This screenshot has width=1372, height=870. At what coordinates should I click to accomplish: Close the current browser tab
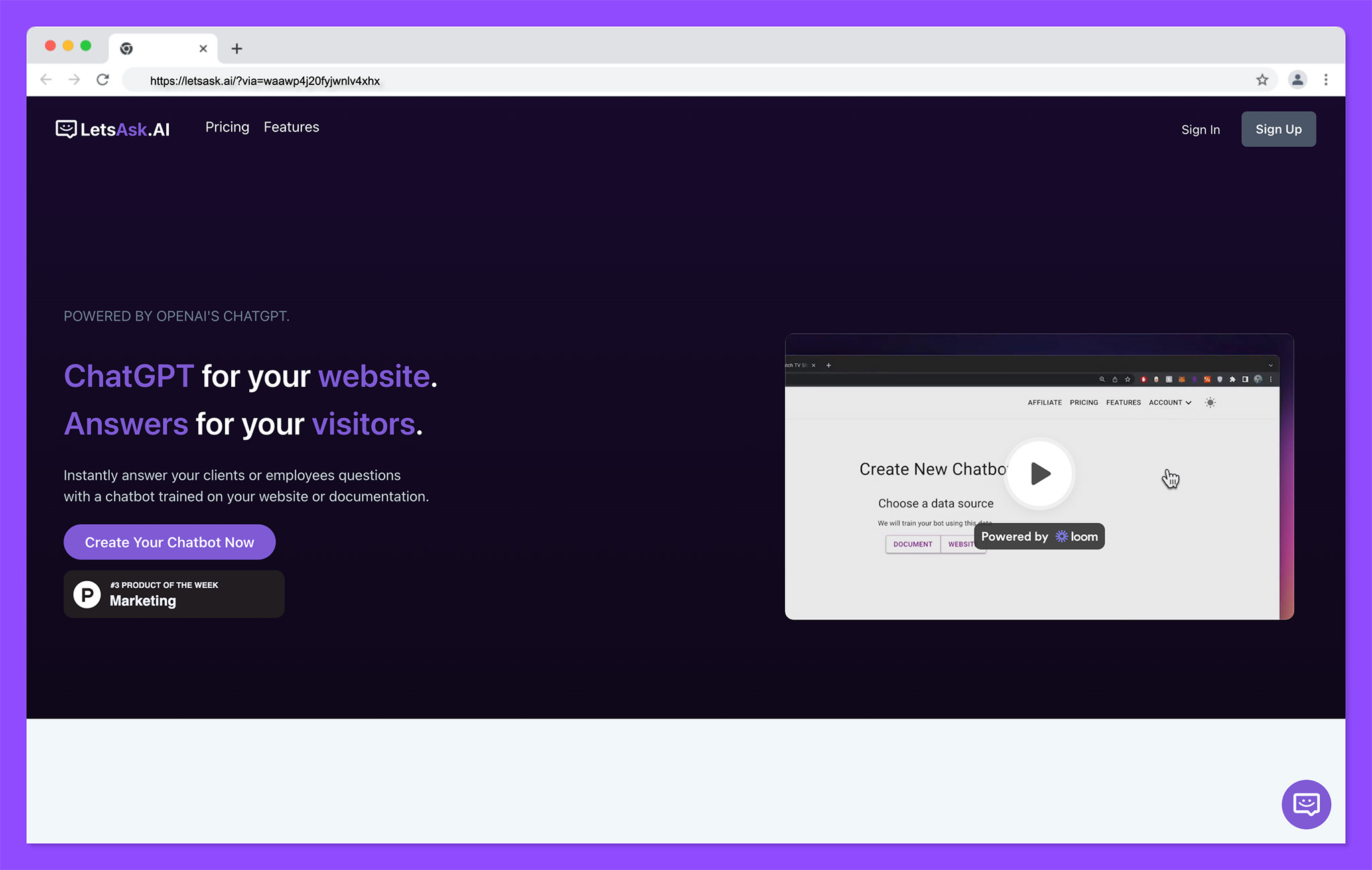203,48
